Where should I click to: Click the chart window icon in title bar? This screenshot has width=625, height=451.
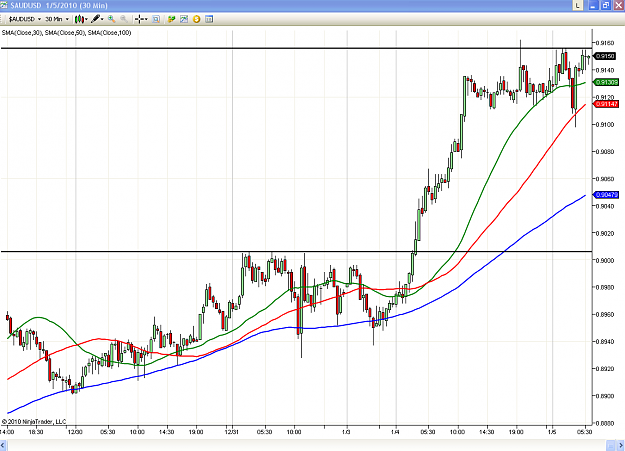(x=4, y=5)
